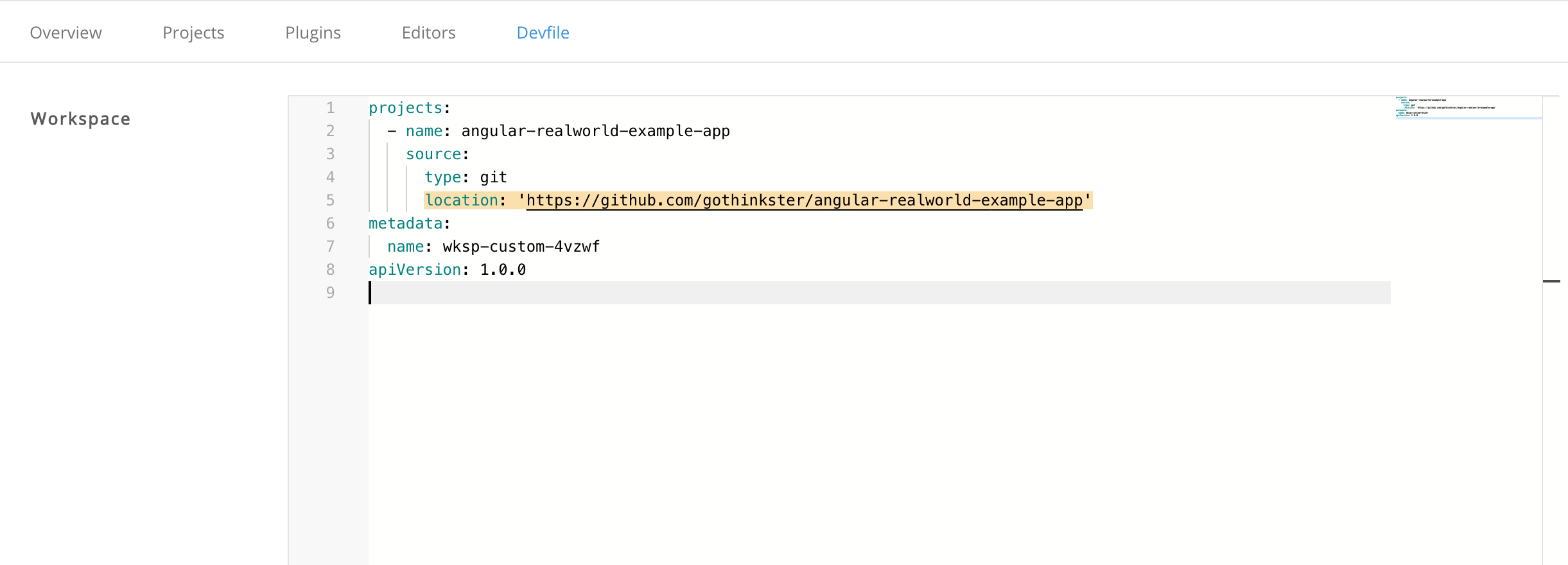The width and height of the screenshot is (1568, 565).
Task: Place cursor on empty line 9
Action: coord(879,293)
